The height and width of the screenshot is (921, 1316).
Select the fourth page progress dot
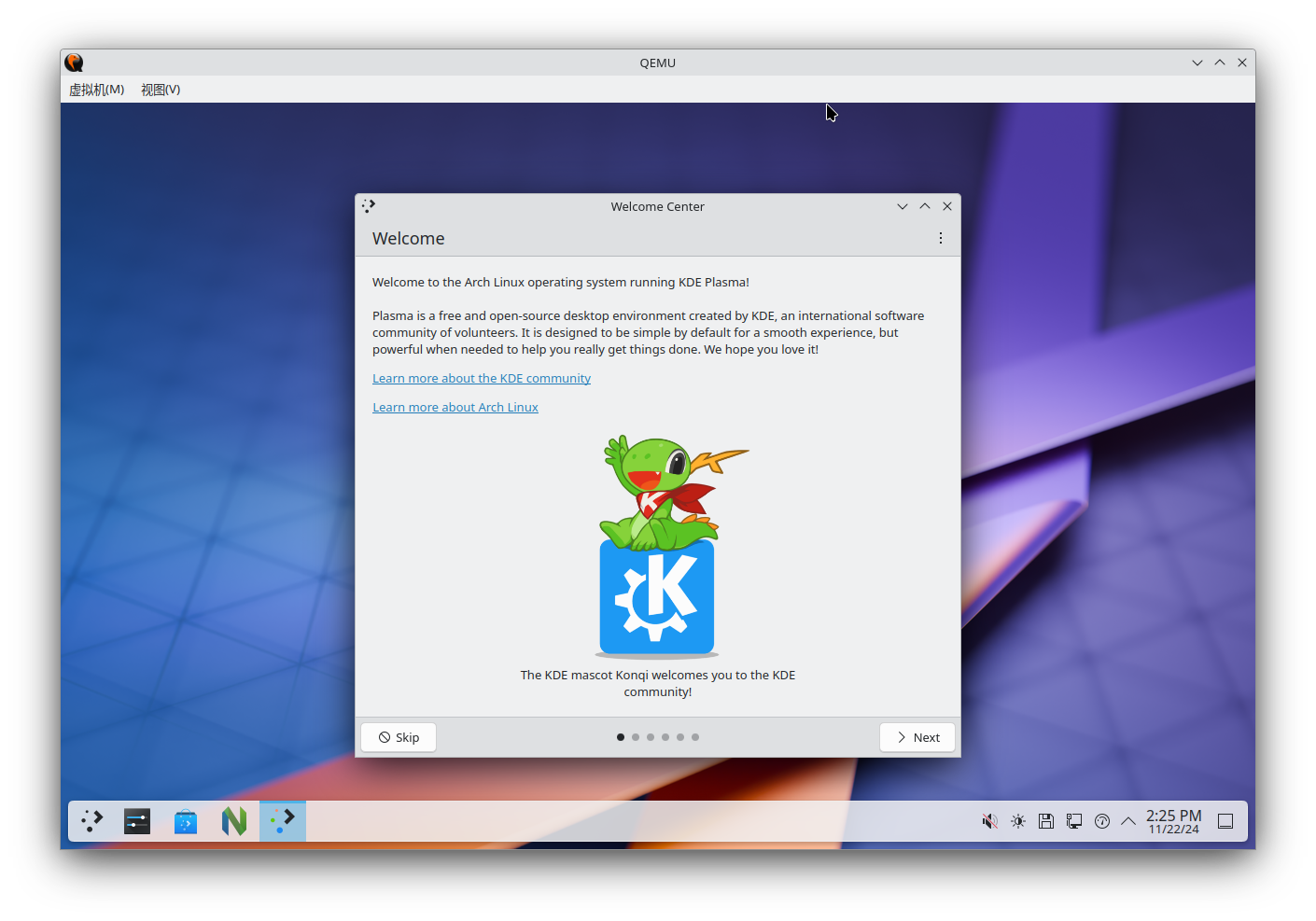(665, 736)
